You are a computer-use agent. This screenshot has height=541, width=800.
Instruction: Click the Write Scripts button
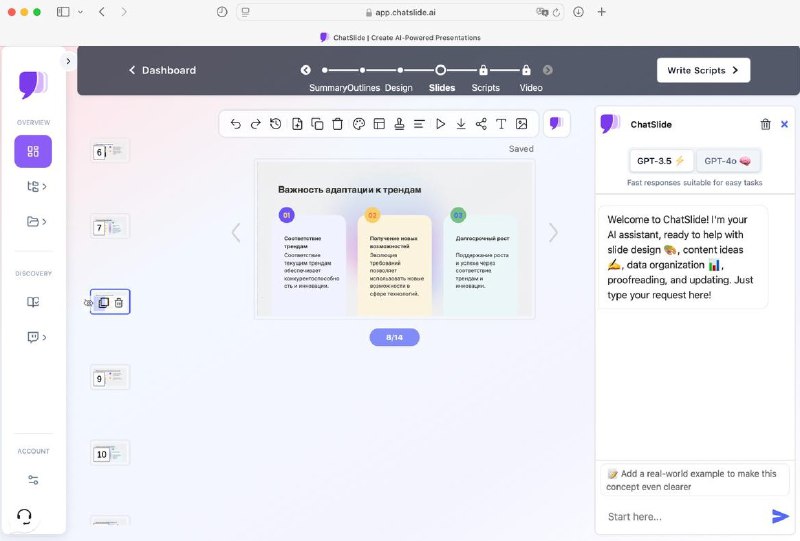pyautogui.click(x=703, y=70)
